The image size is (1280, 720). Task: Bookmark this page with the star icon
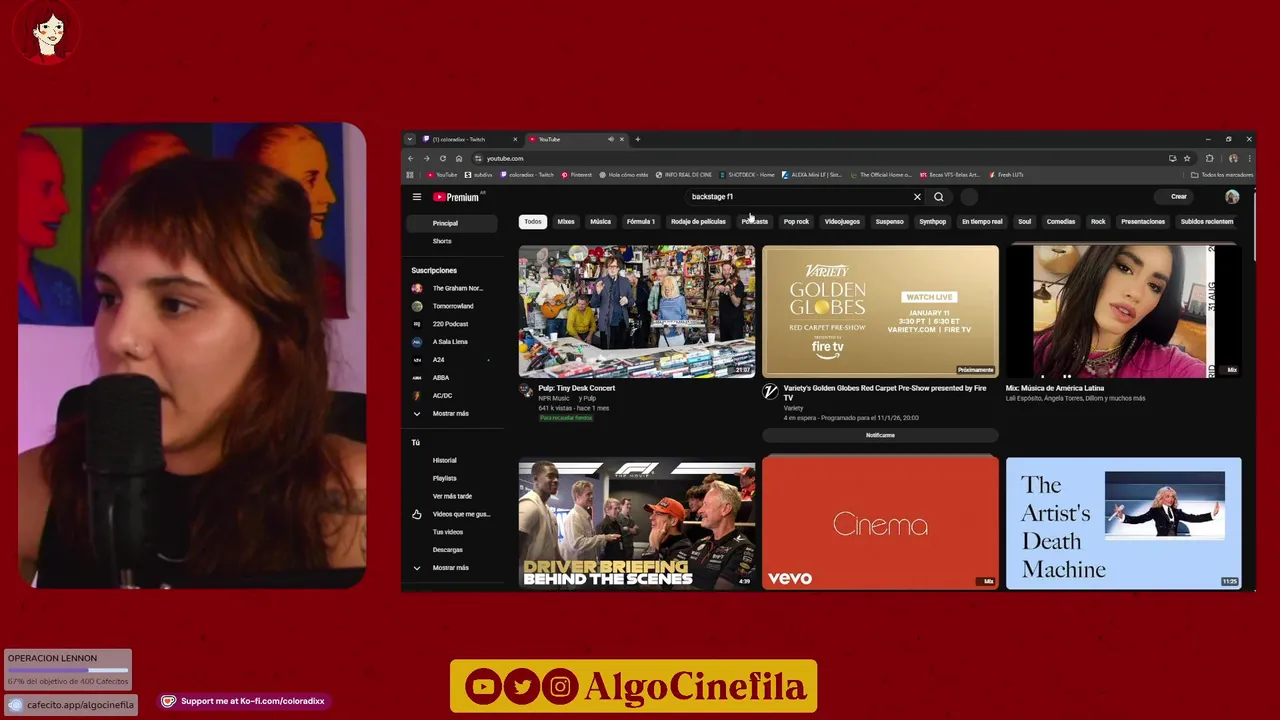coord(1187,158)
